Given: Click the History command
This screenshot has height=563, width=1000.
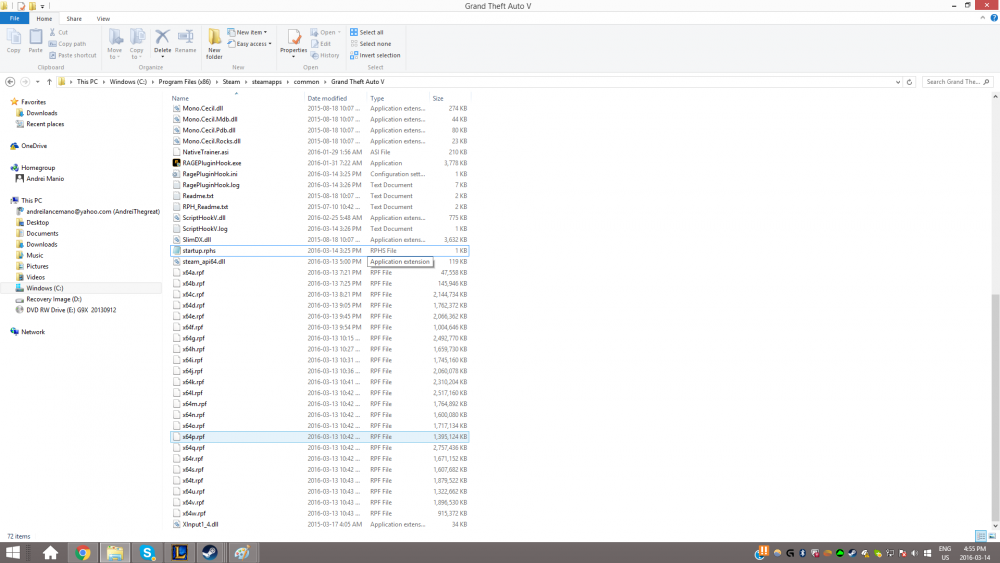Looking at the screenshot, I should (325, 55).
